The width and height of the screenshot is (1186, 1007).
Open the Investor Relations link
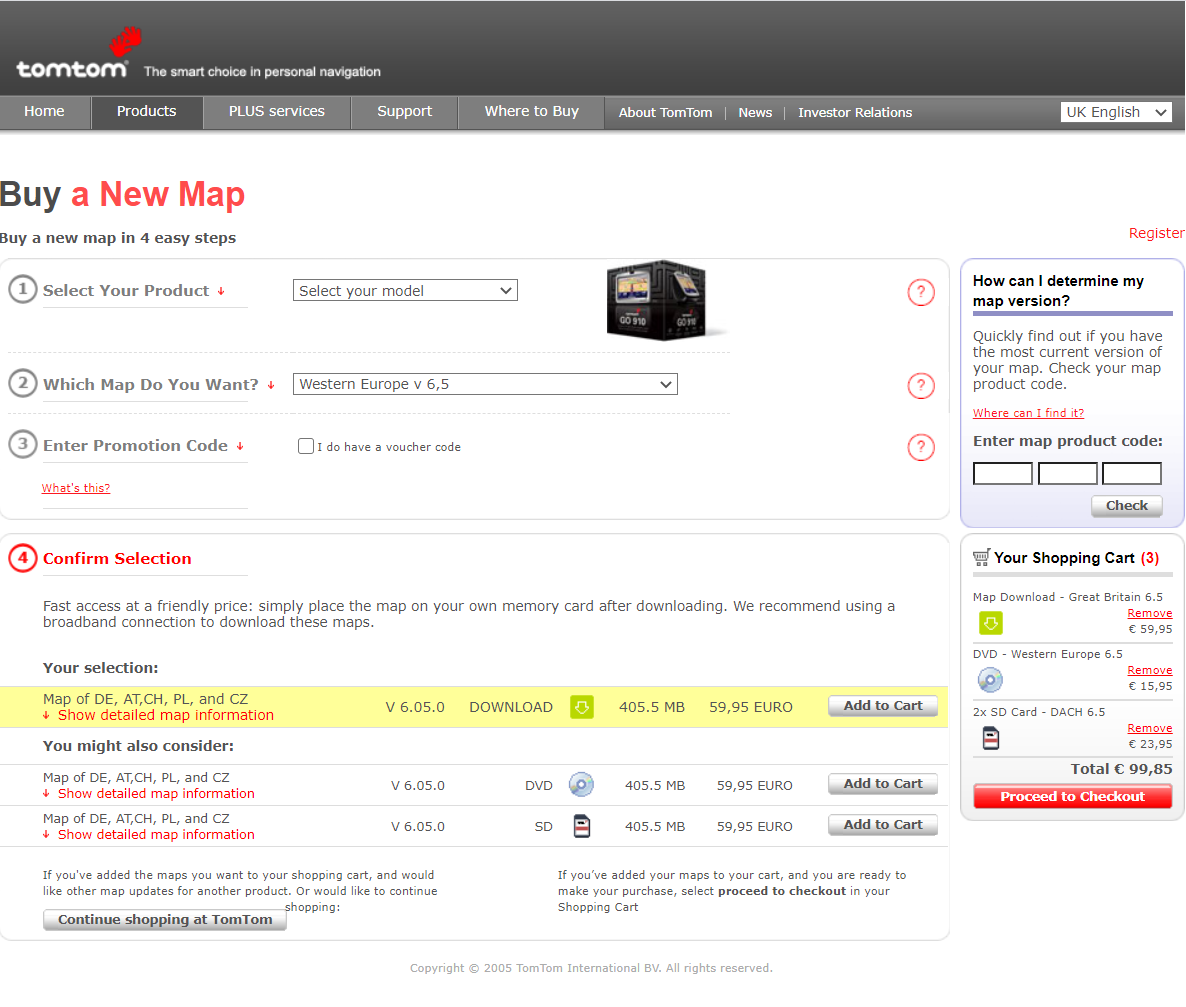[855, 113]
